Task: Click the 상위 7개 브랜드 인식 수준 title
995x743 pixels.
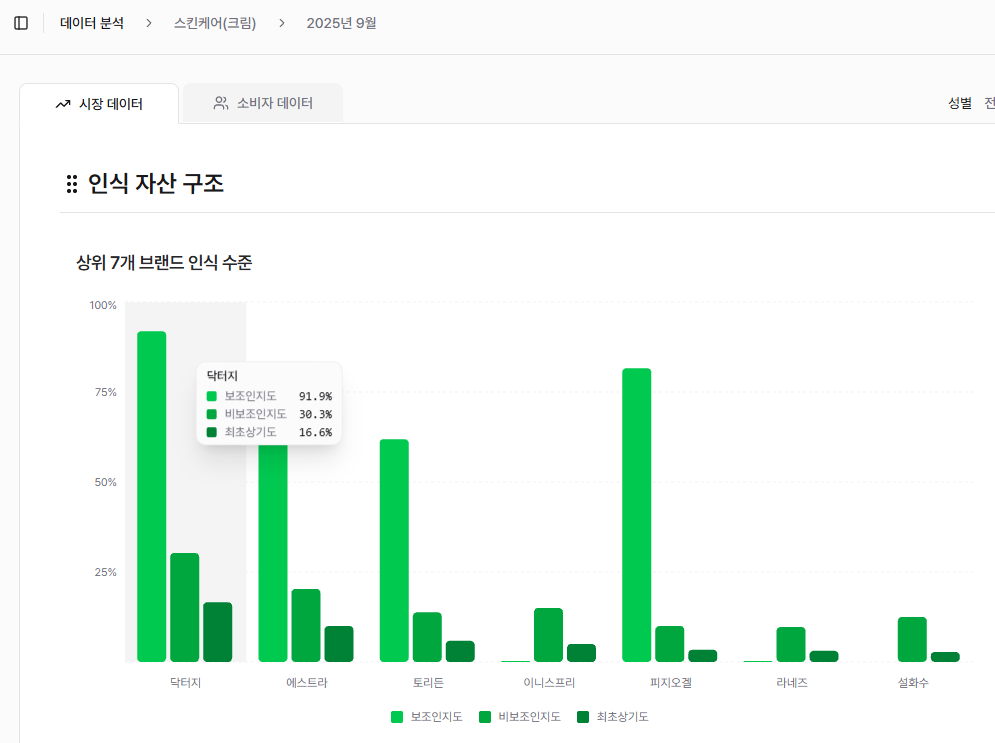Action: click(164, 263)
